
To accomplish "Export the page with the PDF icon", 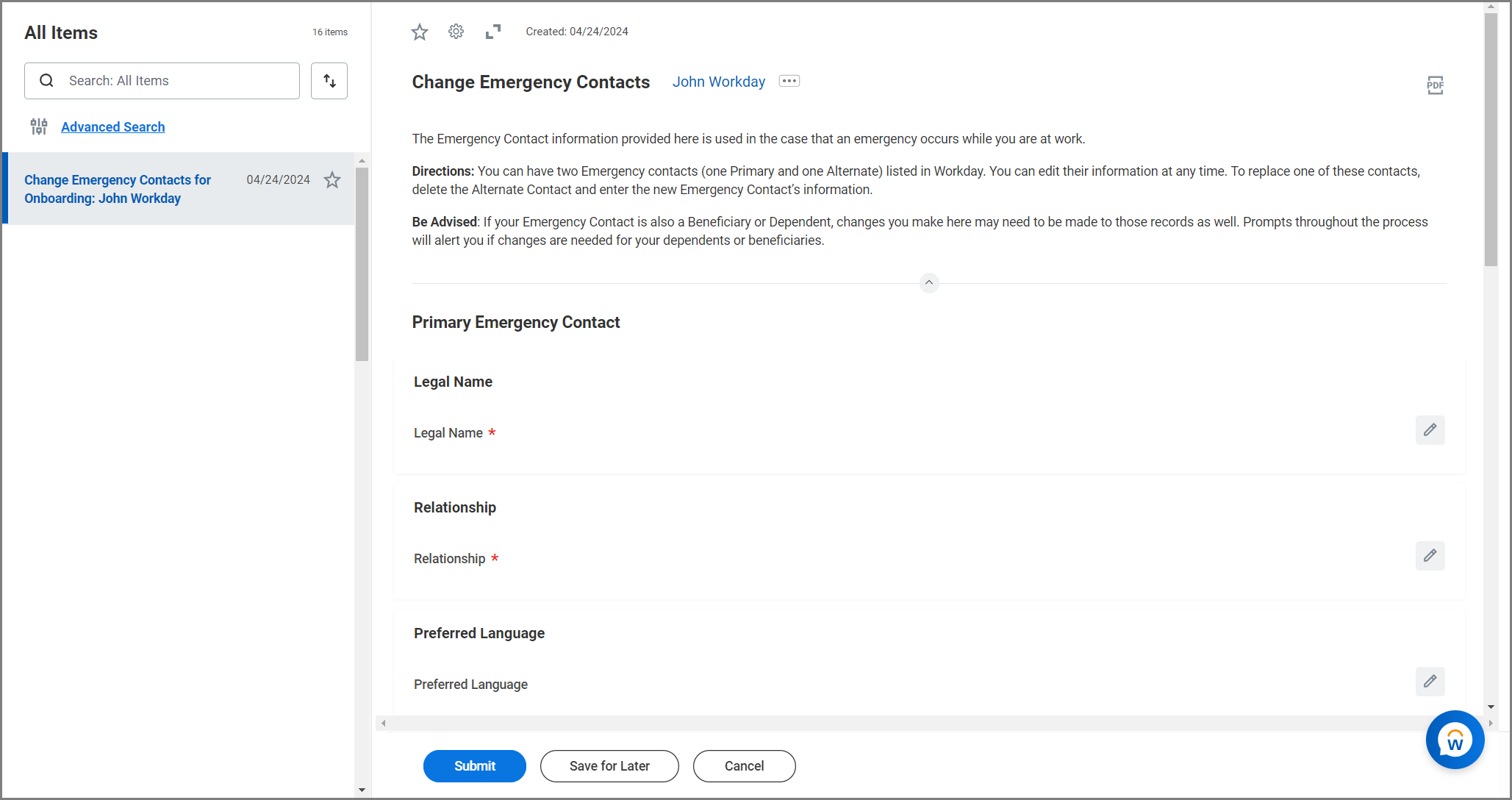I will click(x=1435, y=85).
